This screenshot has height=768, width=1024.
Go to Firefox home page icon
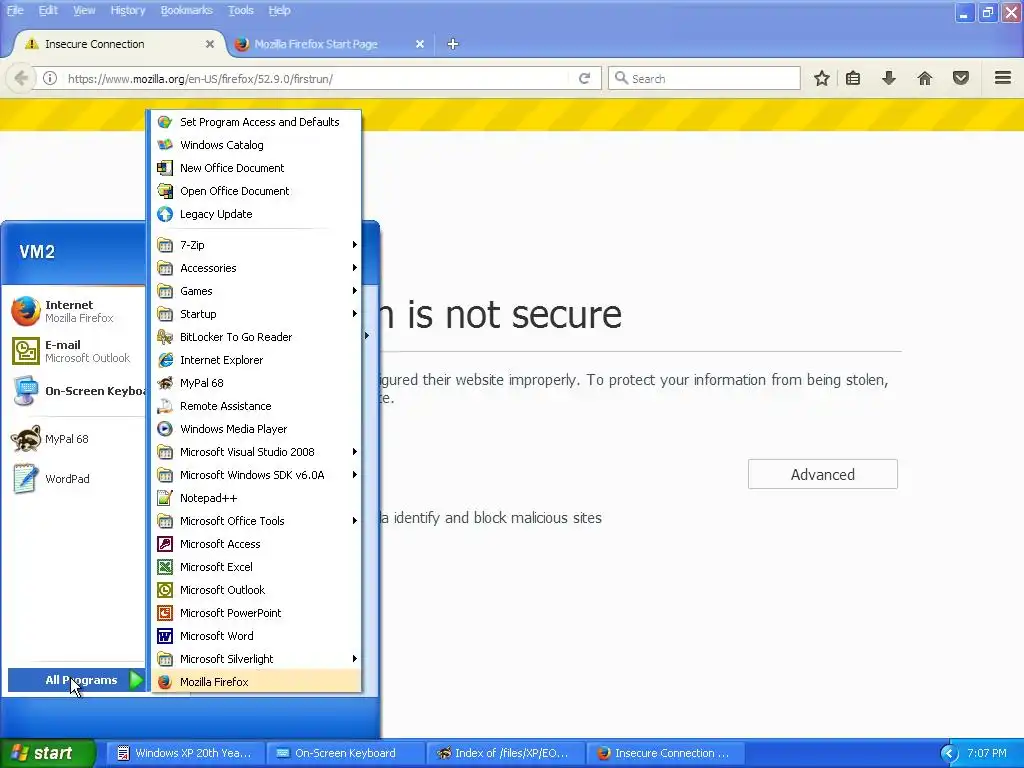pyautogui.click(x=925, y=78)
